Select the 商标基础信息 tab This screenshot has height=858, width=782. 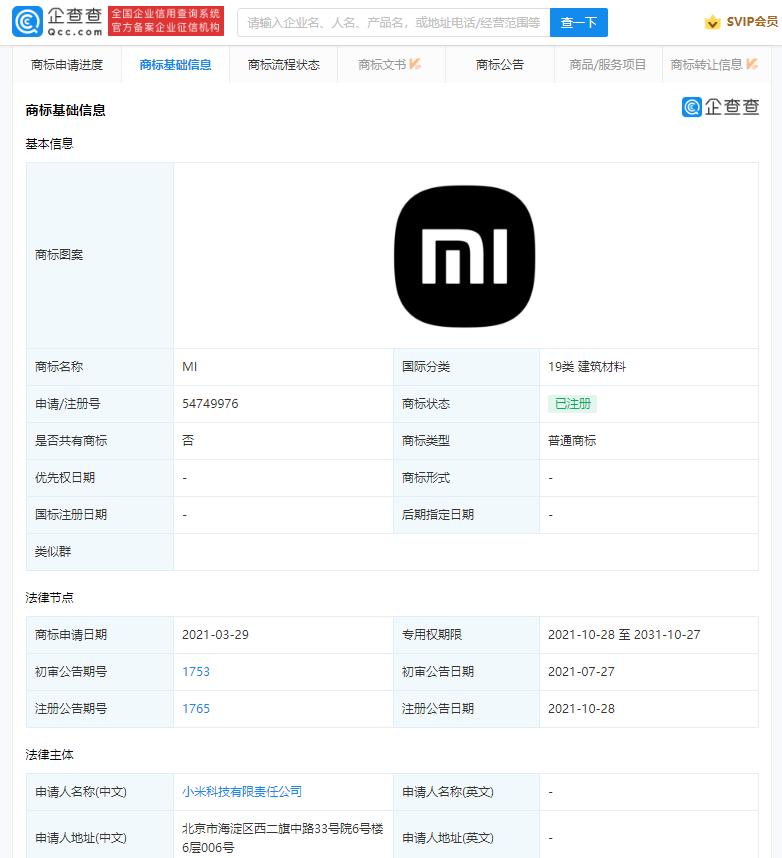[x=175, y=65]
